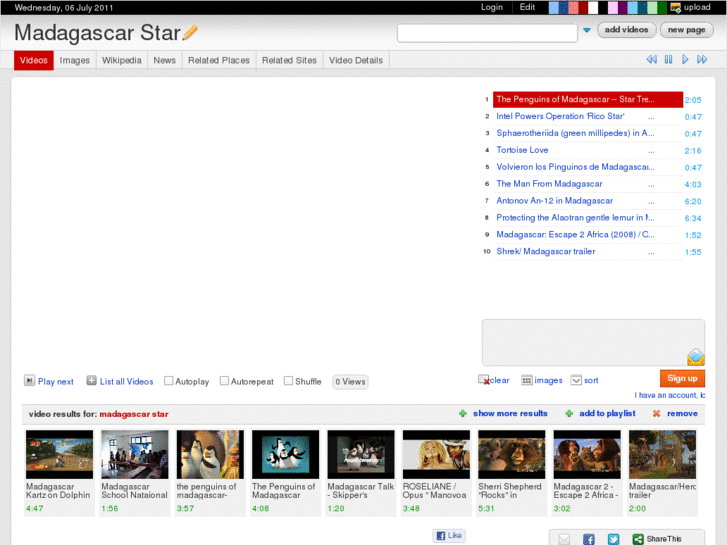
Task: Toggle the Autorepeat checkbox
Action: [x=225, y=381]
